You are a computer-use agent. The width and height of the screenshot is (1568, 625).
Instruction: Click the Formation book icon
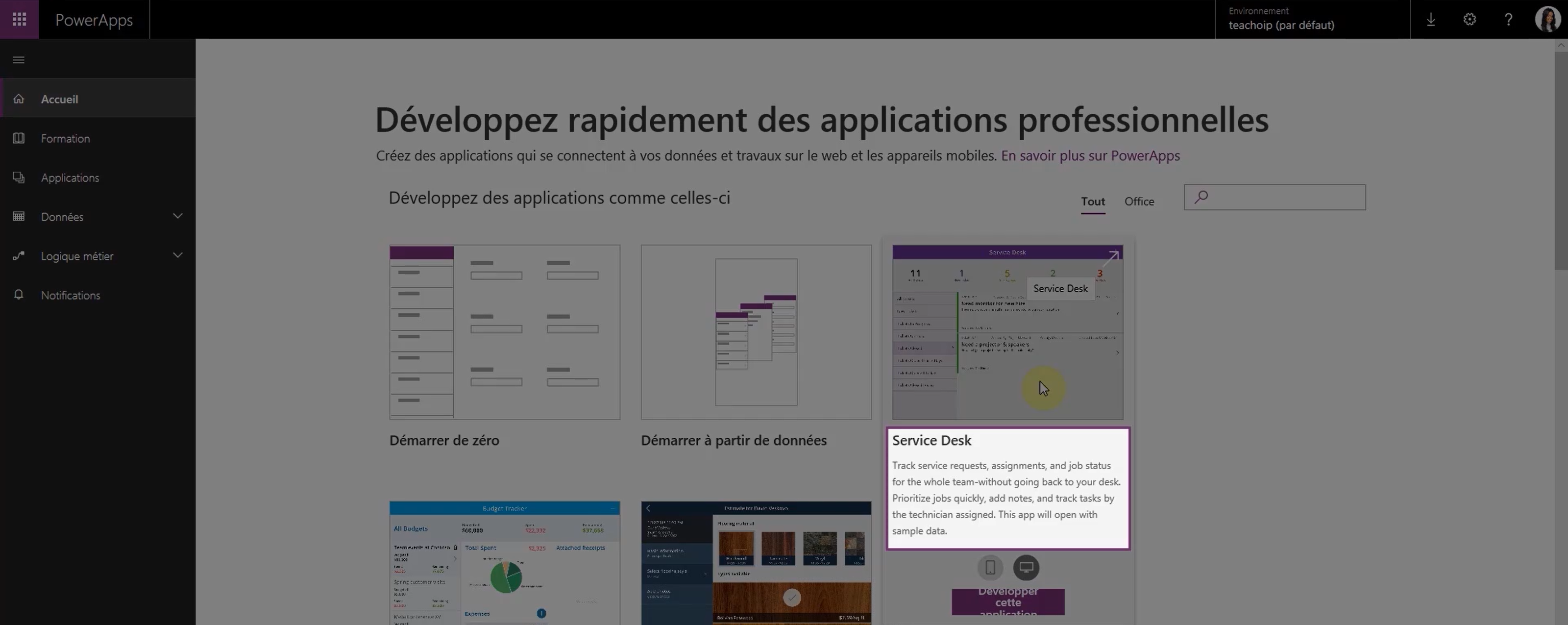point(18,138)
